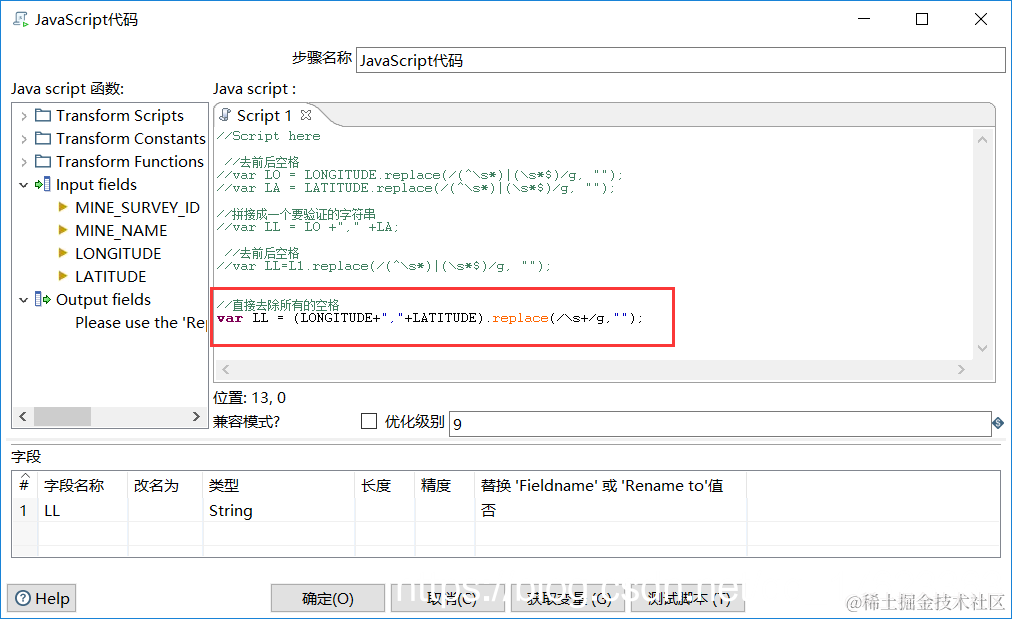Open Help

point(42,598)
